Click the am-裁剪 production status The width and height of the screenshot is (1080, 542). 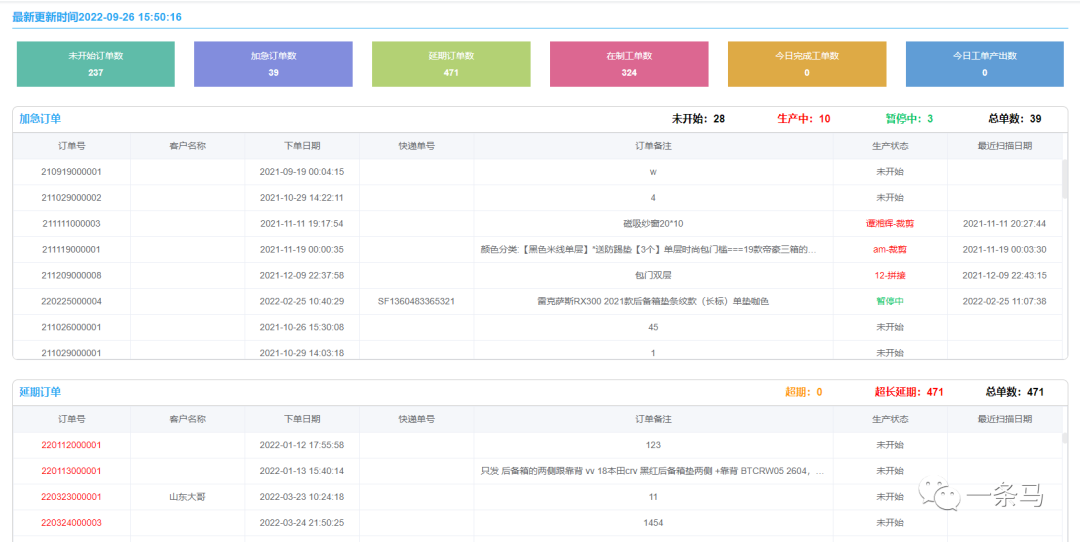pyautogui.click(x=890, y=249)
